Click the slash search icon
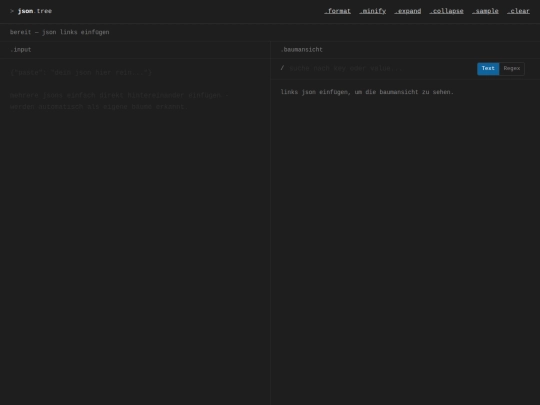The width and height of the screenshot is (540, 405). (x=282, y=68)
